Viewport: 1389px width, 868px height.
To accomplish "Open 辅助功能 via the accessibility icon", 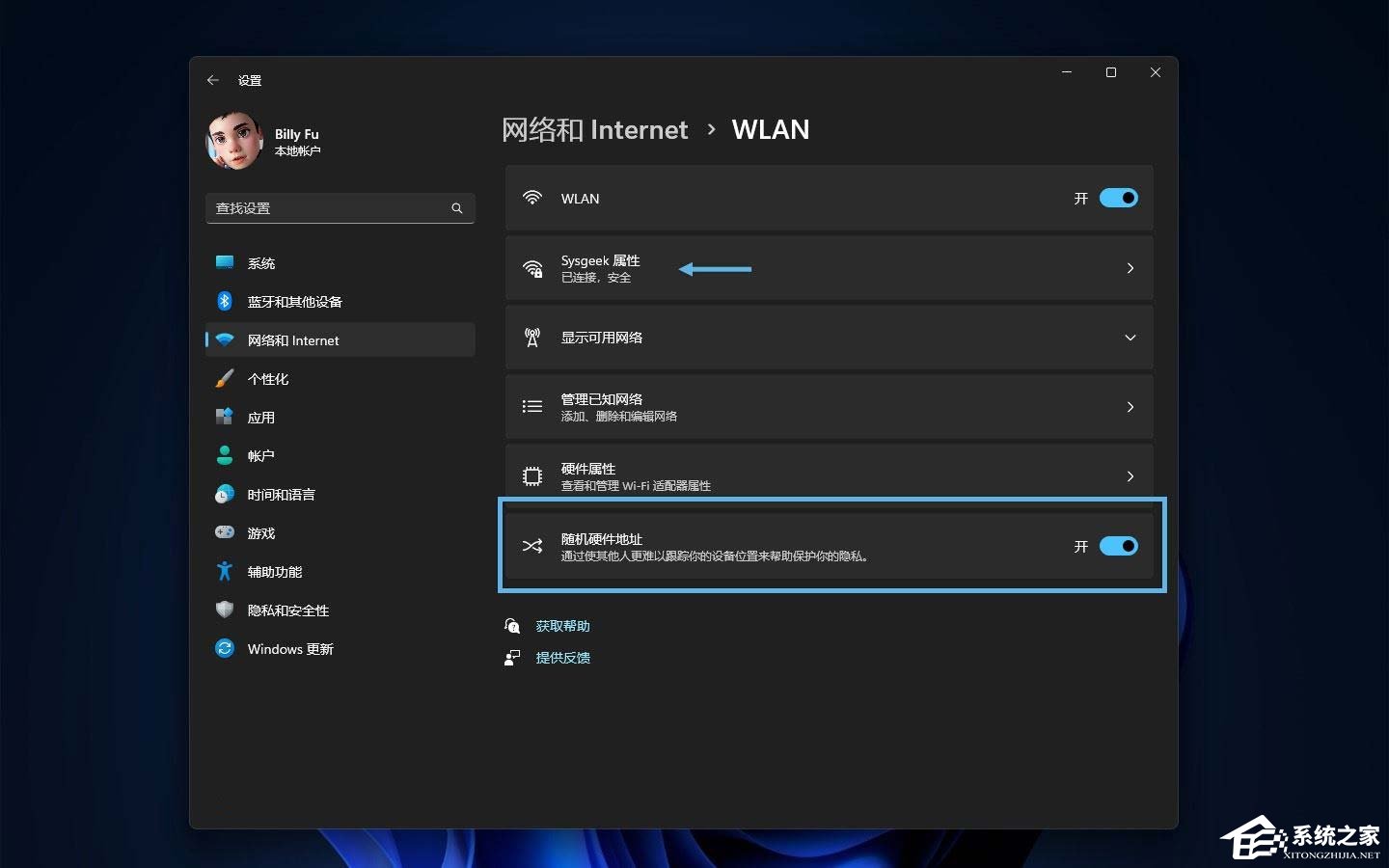I will 224,571.
